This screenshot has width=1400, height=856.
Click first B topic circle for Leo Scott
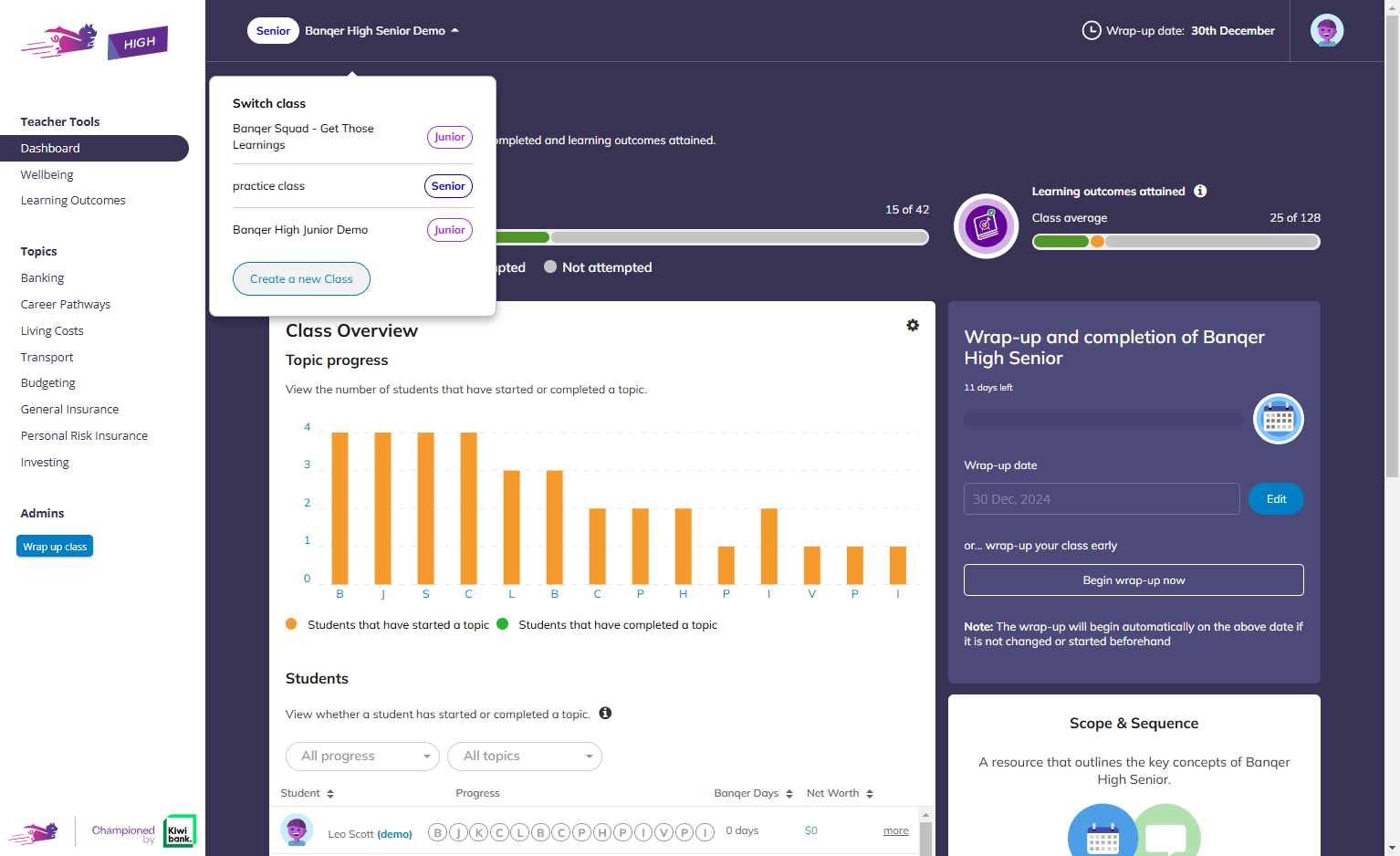click(438, 832)
